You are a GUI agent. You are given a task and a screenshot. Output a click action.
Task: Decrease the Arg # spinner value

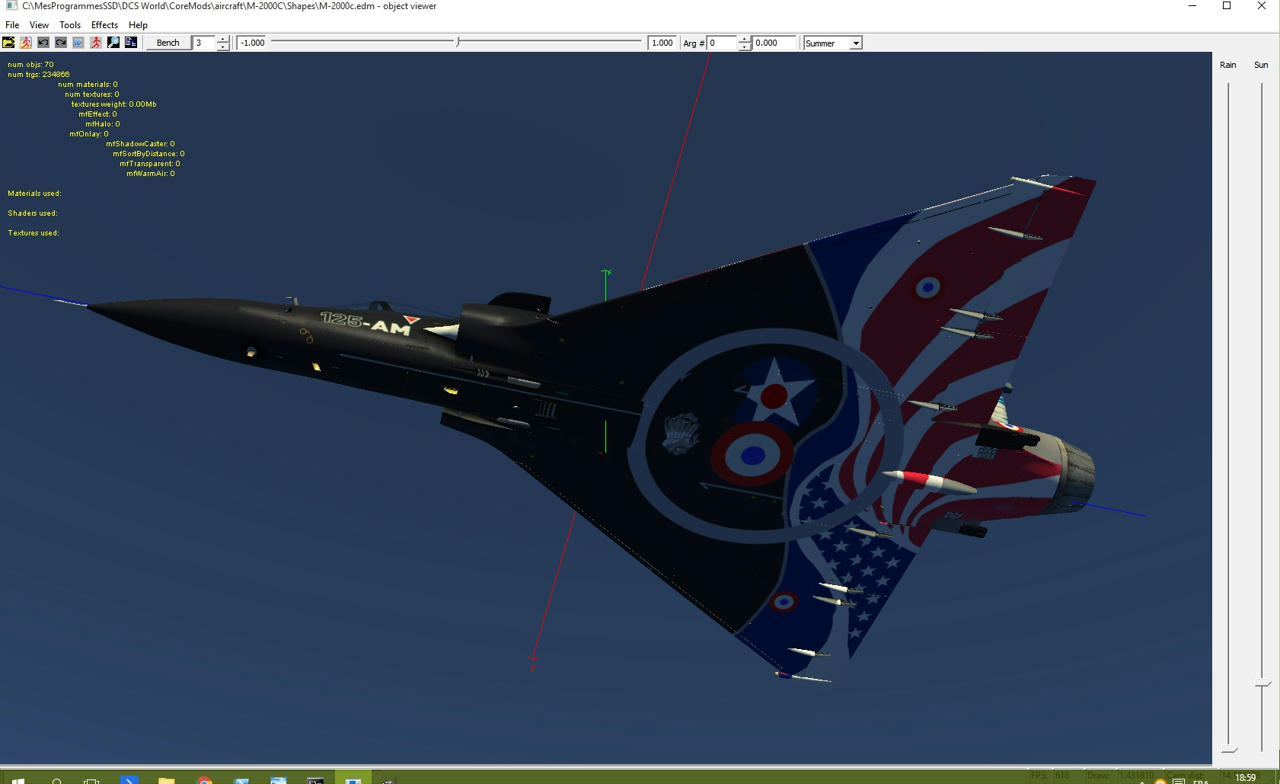[x=744, y=47]
